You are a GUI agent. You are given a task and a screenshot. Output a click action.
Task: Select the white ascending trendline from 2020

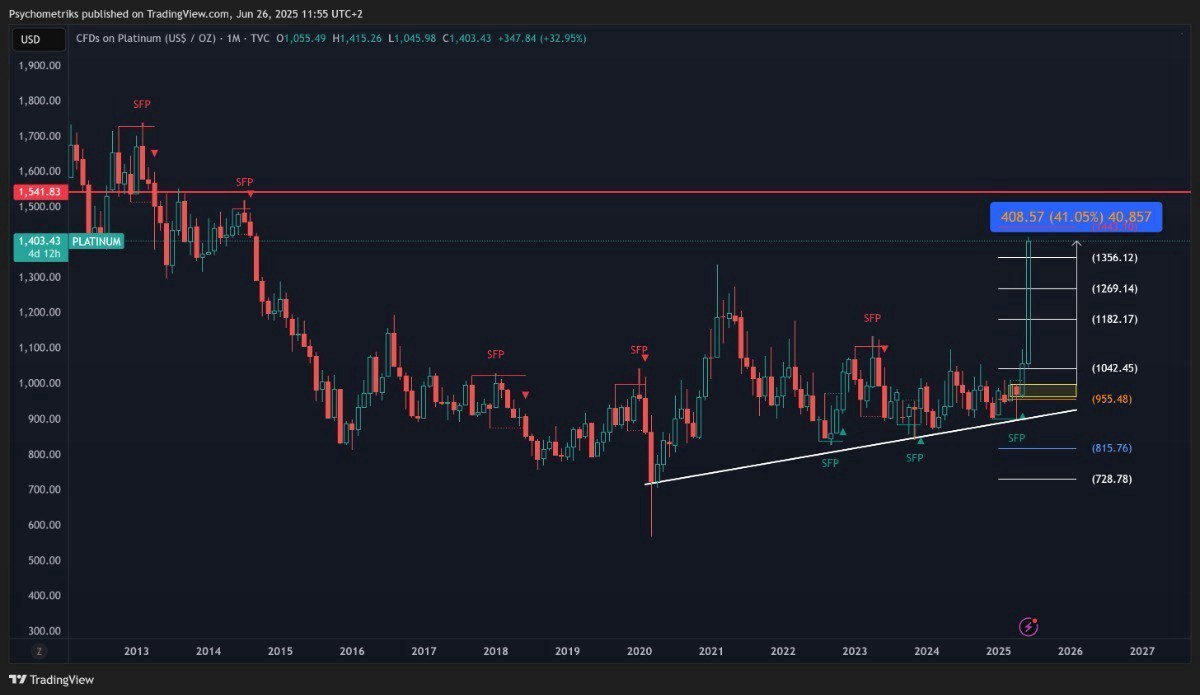tap(861, 446)
